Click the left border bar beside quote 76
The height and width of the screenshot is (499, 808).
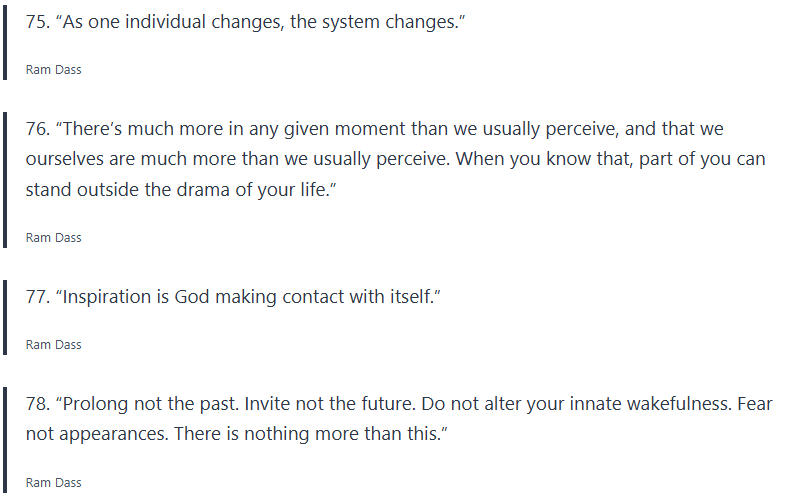(6, 178)
